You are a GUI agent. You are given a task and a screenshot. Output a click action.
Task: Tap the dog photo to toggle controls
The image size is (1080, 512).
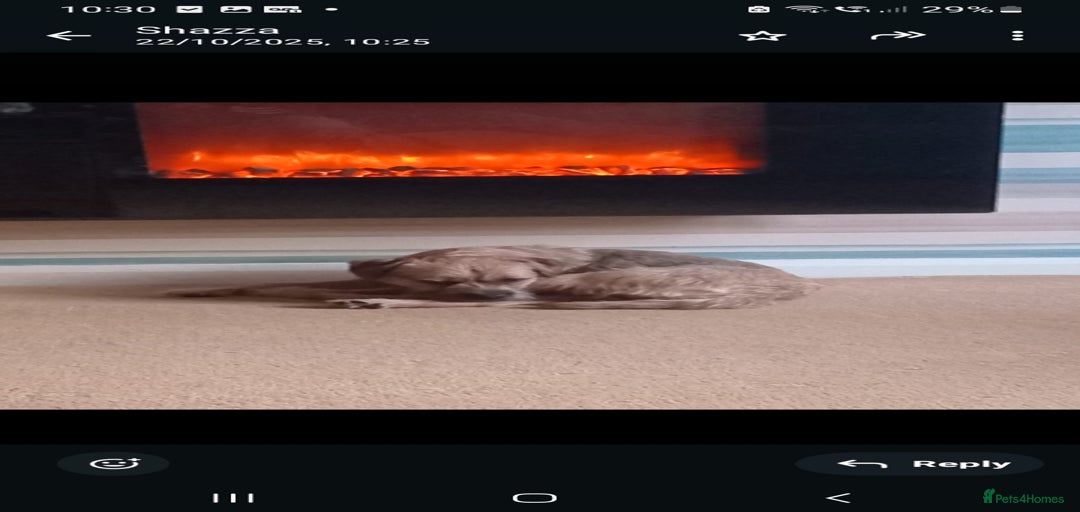(x=540, y=256)
